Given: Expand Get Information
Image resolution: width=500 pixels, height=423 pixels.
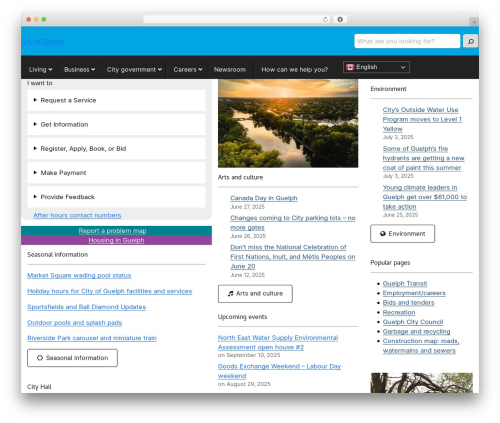Looking at the screenshot, I should pos(116,124).
